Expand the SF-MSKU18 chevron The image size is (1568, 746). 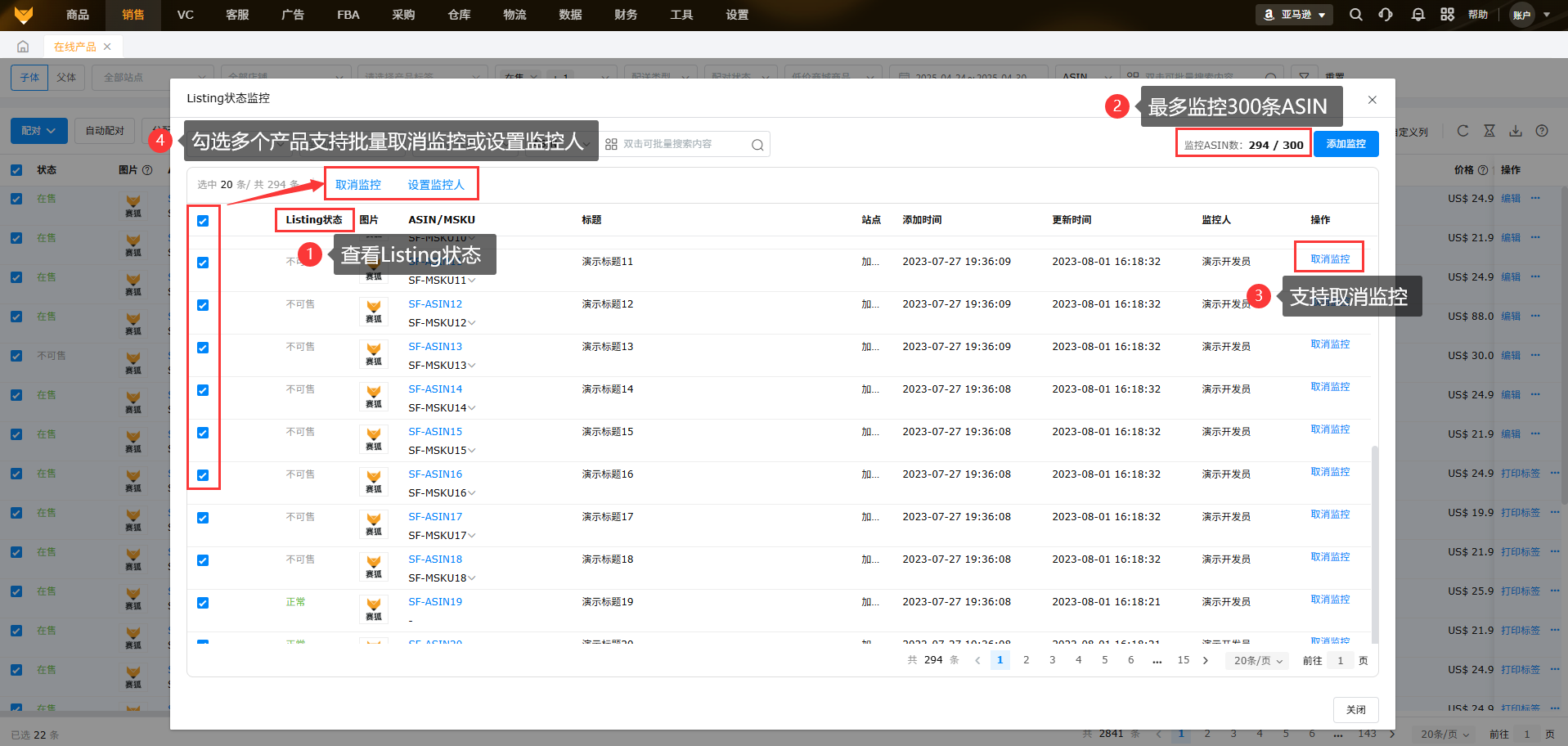tap(472, 578)
